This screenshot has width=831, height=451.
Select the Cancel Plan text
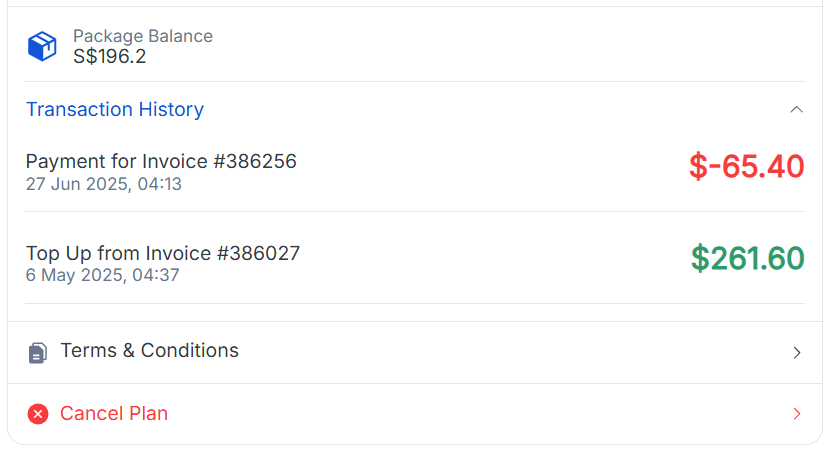pyautogui.click(x=114, y=413)
